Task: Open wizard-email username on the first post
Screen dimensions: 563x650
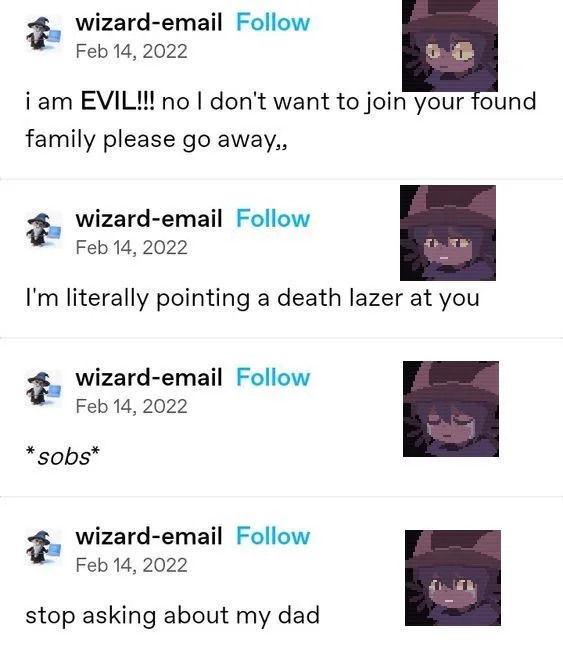Action: click(x=149, y=22)
